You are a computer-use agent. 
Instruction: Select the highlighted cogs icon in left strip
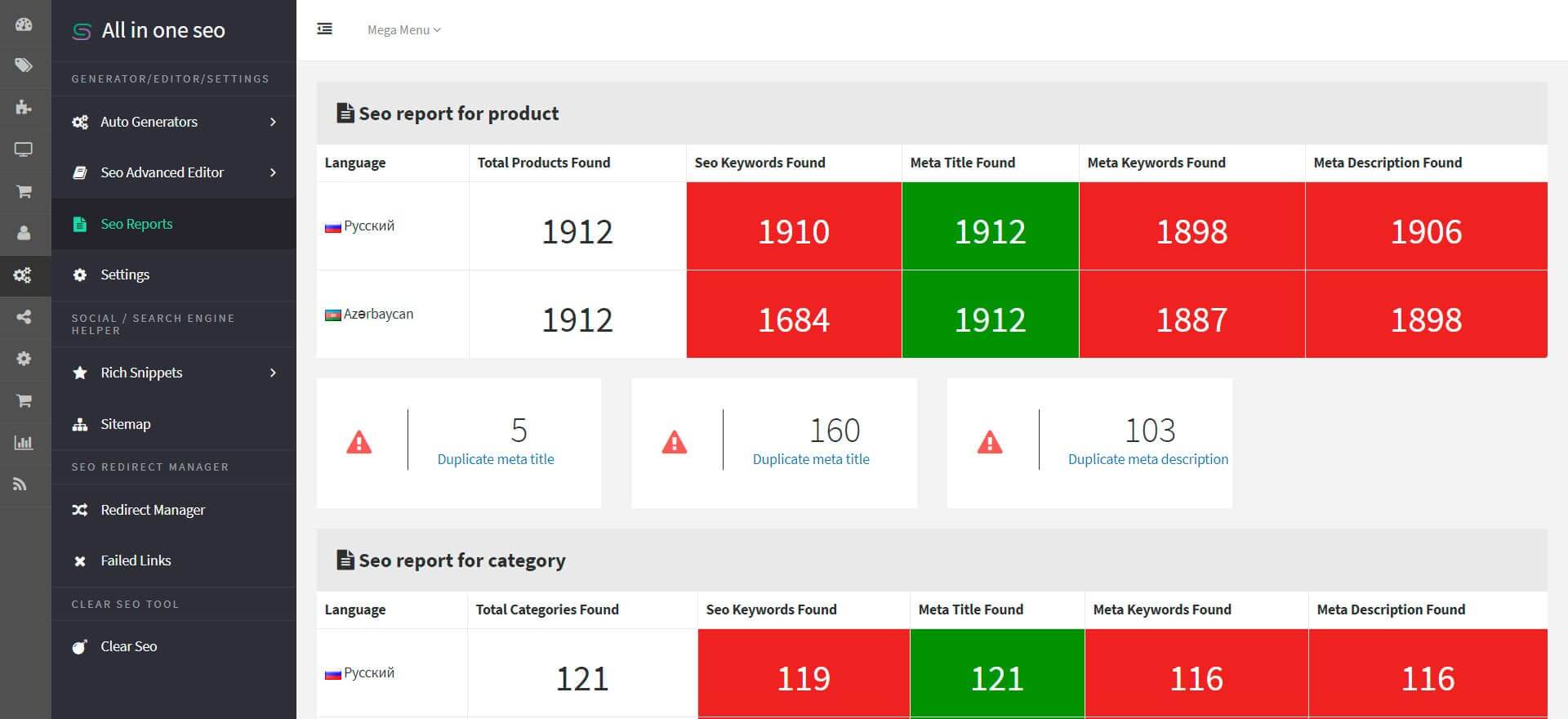coord(24,275)
